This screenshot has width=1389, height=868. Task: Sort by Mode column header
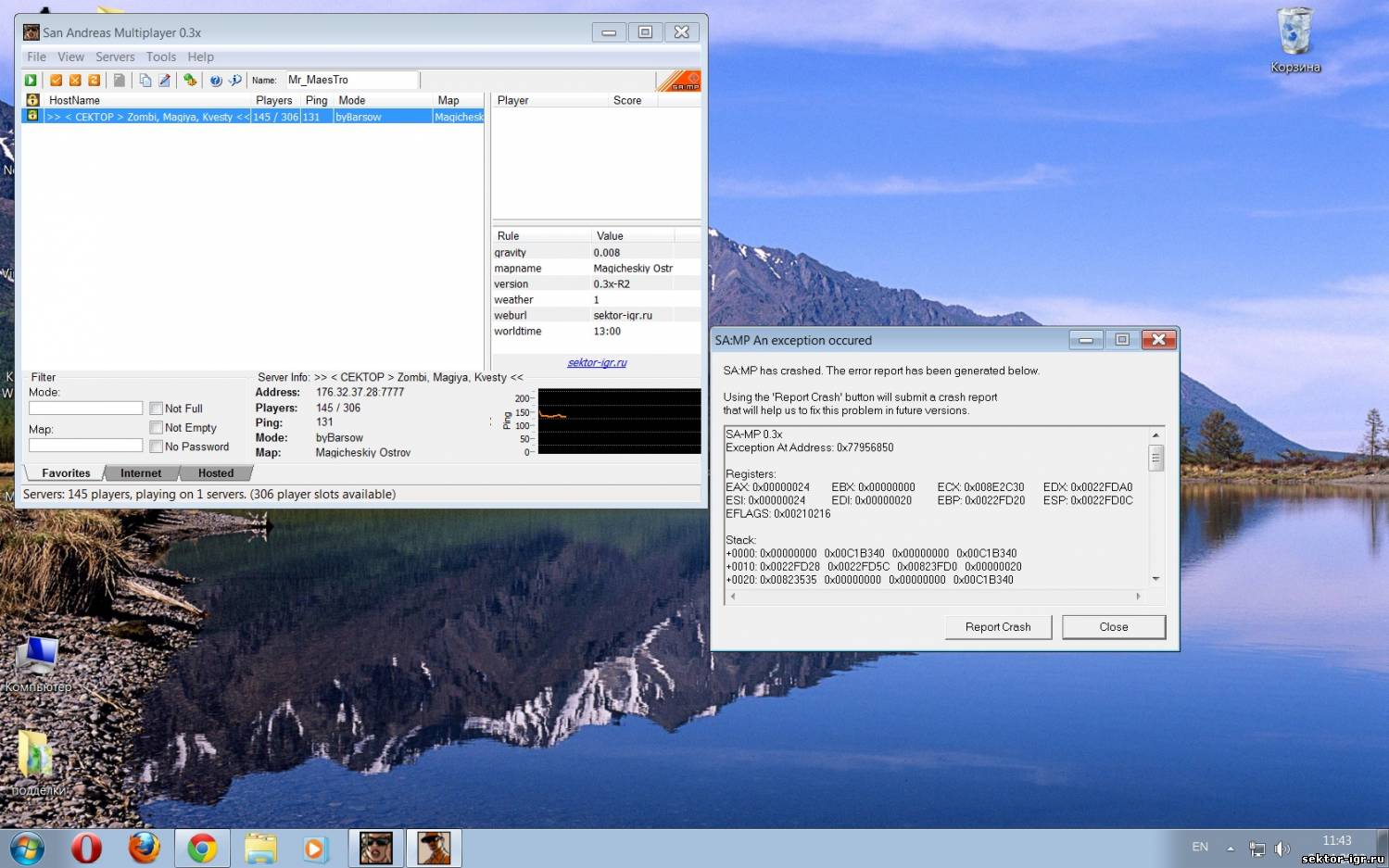tap(382, 100)
